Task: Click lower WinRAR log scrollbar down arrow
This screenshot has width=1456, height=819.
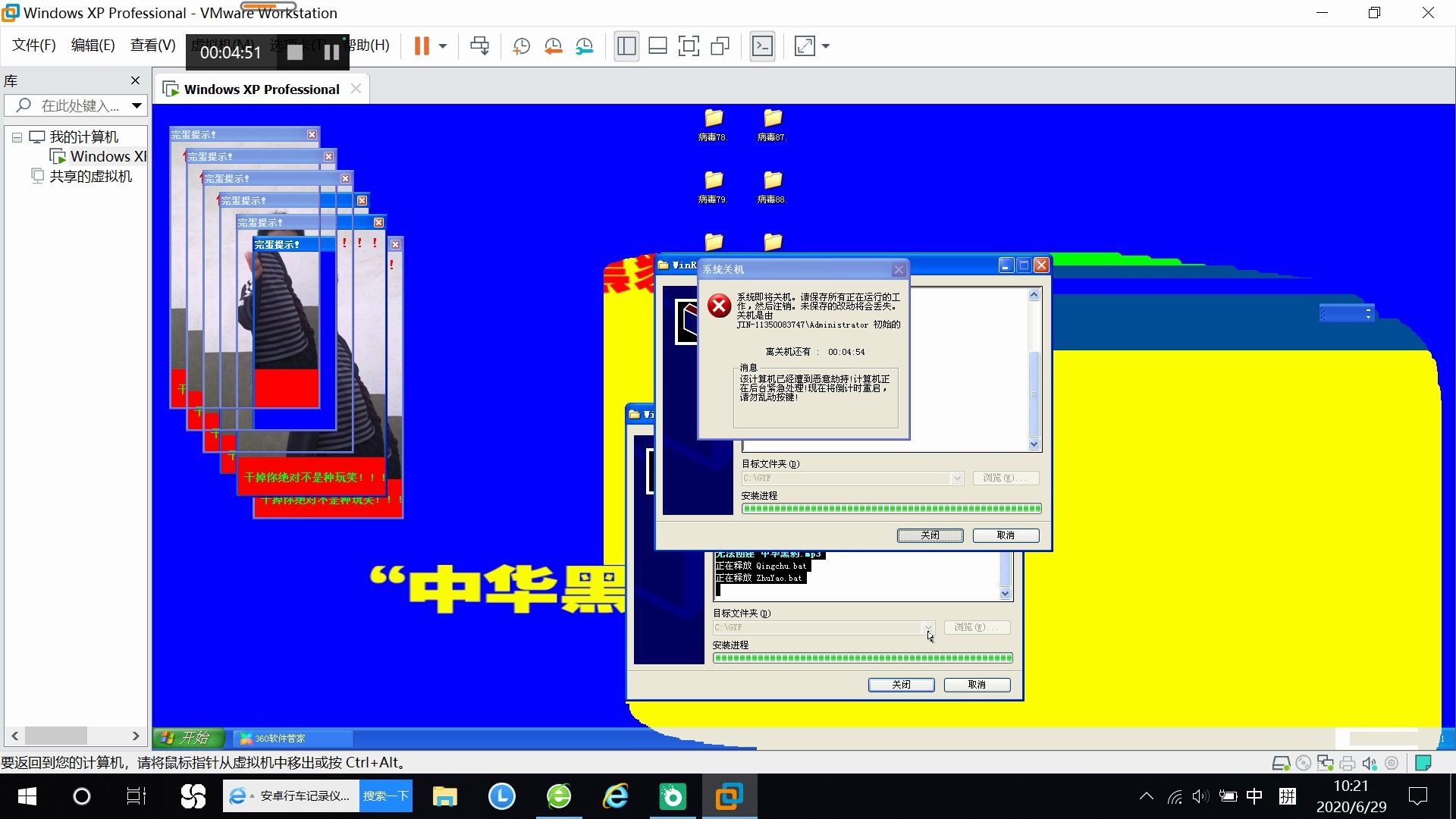Action: click(x=1006, y=594)
